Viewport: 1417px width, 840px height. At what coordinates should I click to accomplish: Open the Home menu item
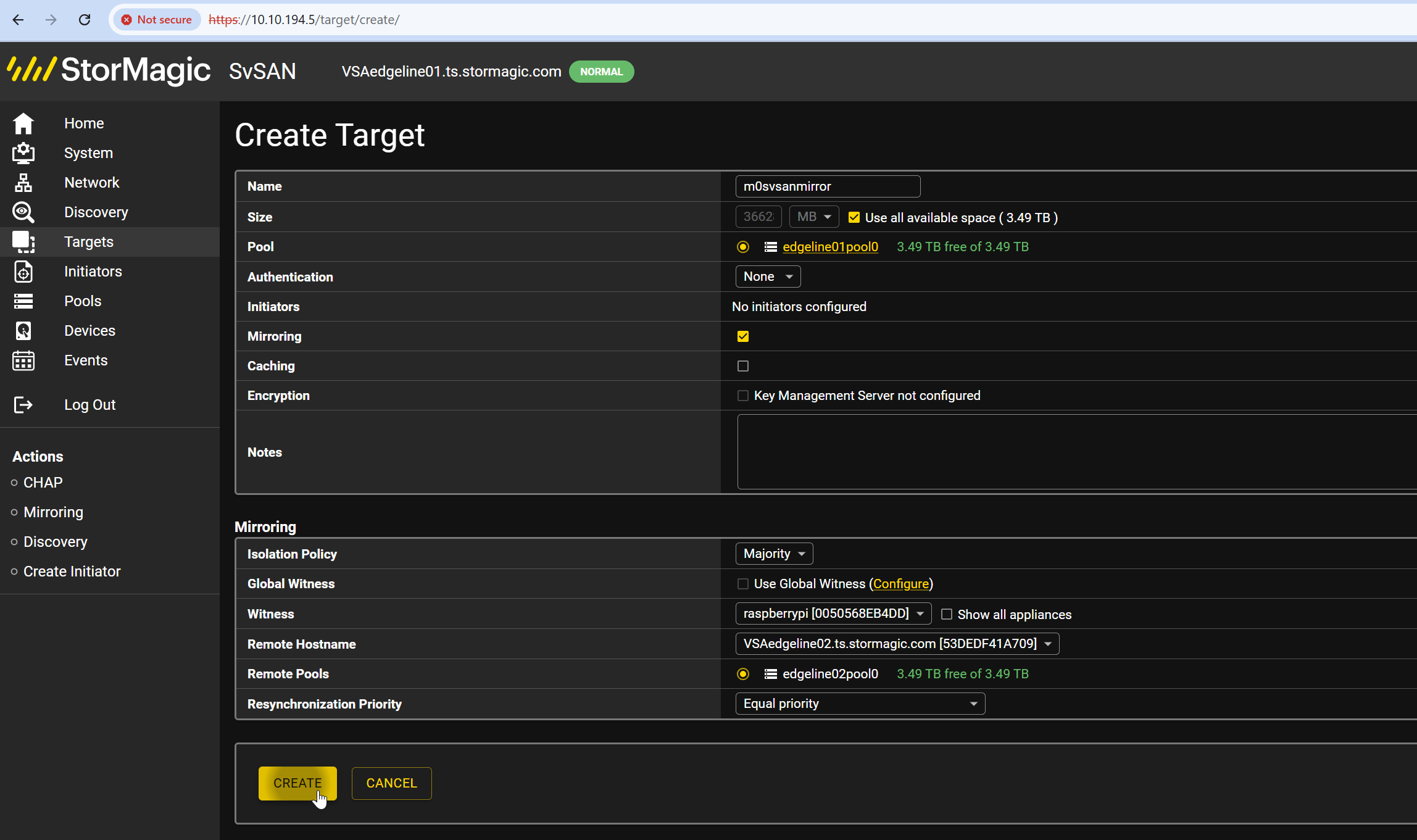click(84, 123)
